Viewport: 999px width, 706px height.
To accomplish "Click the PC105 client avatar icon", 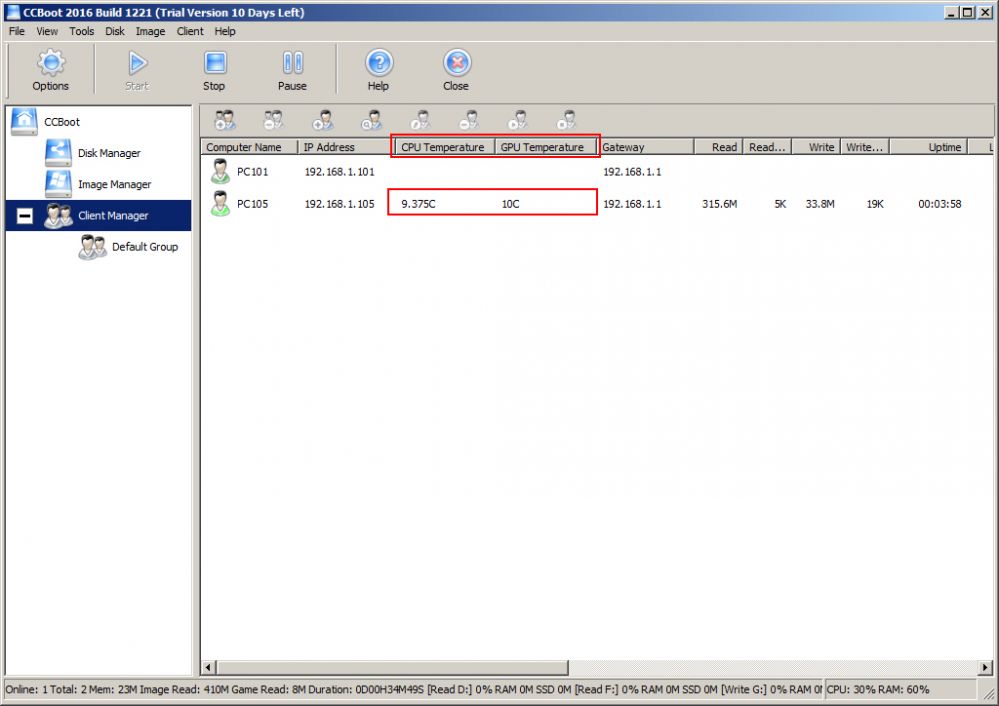I will pyautogui.click(x=220, y=203).
